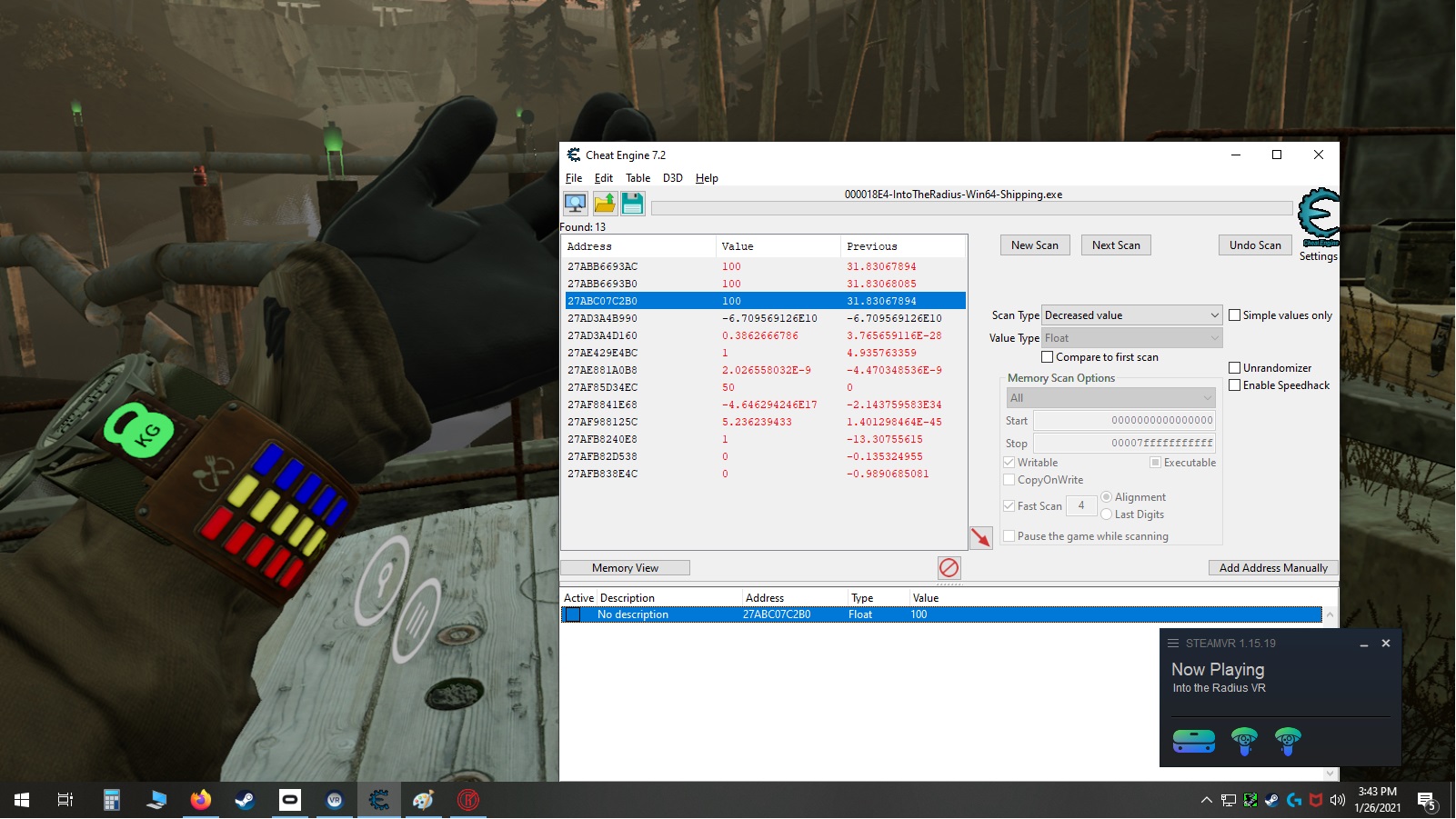Click the Add Address Manually button
Screen dimensions: 1456x819
click(1272, 568)
